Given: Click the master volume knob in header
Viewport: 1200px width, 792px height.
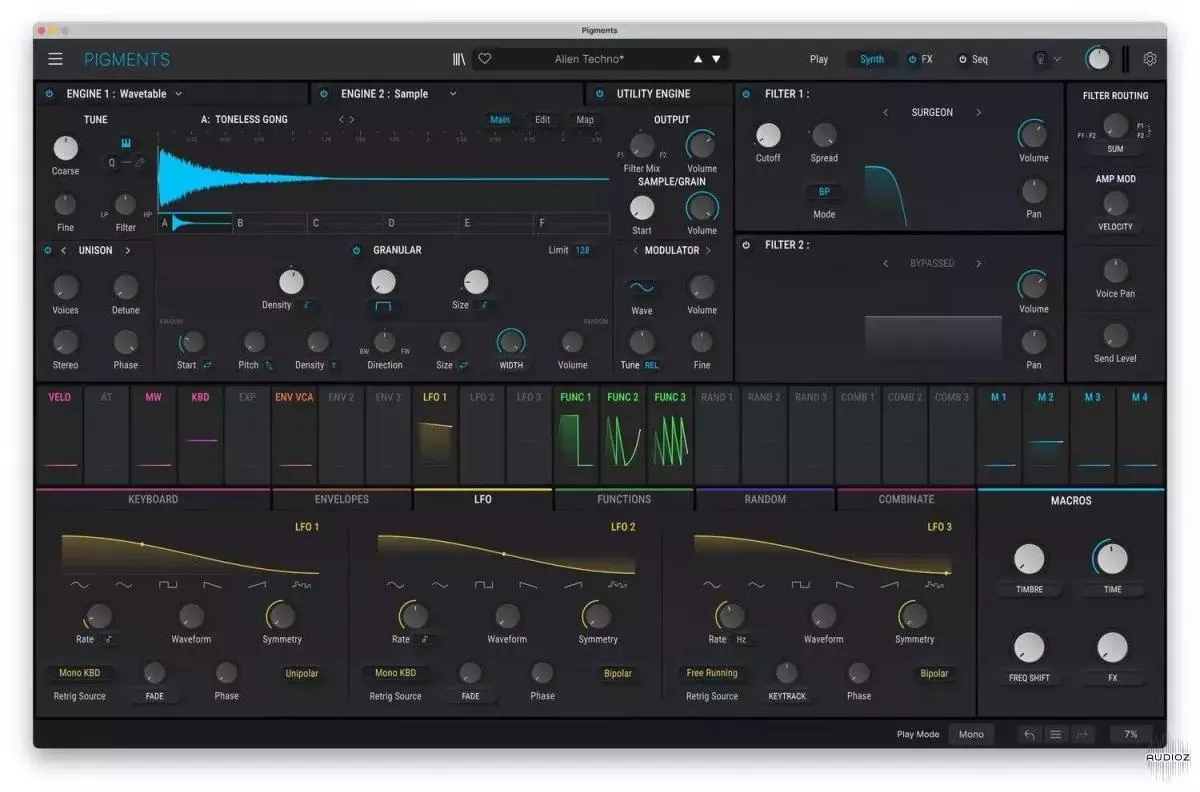Looking at the screenshot, I should 1098,59.
